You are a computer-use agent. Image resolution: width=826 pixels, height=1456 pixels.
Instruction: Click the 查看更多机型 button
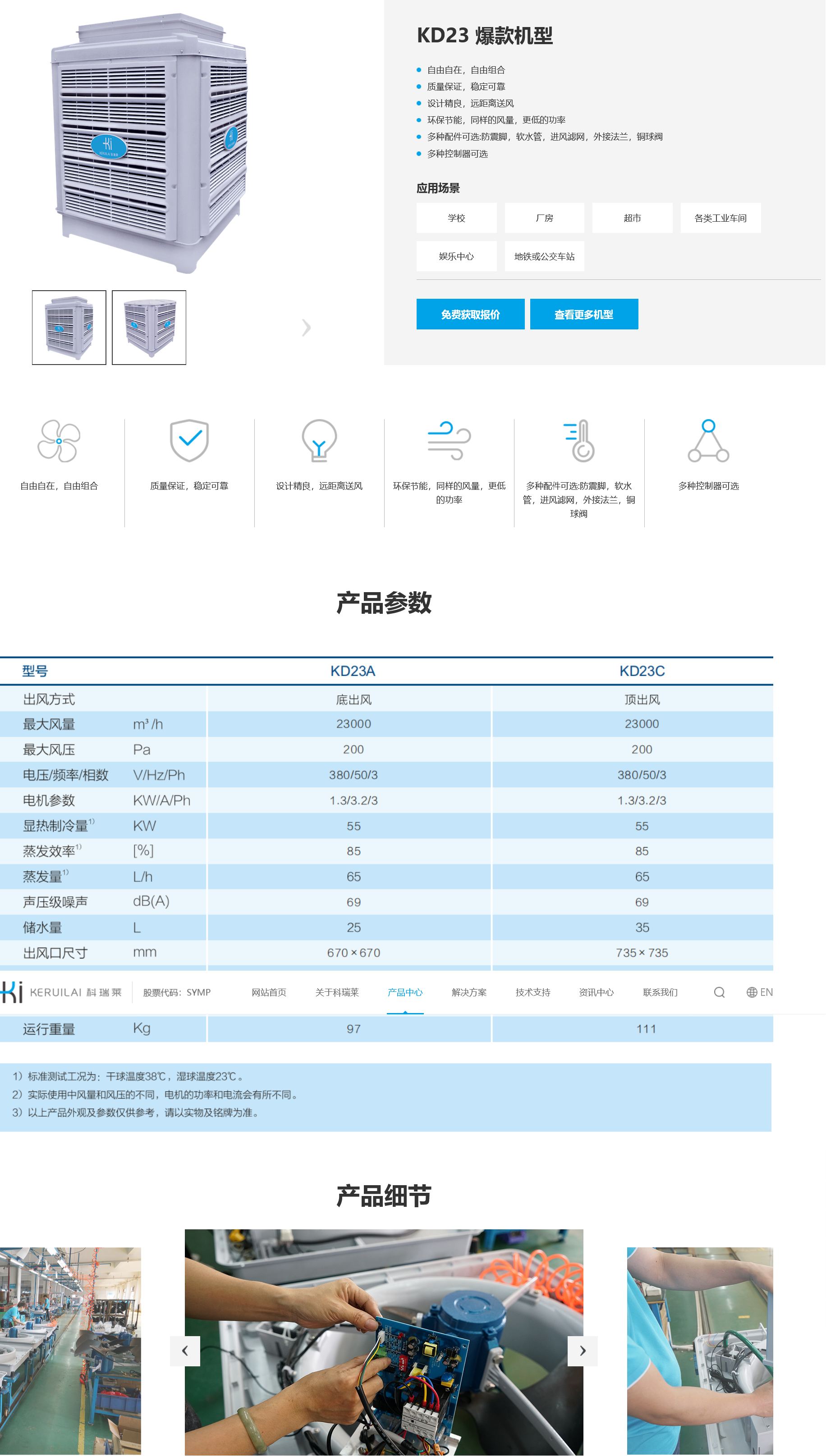(583, 314)
